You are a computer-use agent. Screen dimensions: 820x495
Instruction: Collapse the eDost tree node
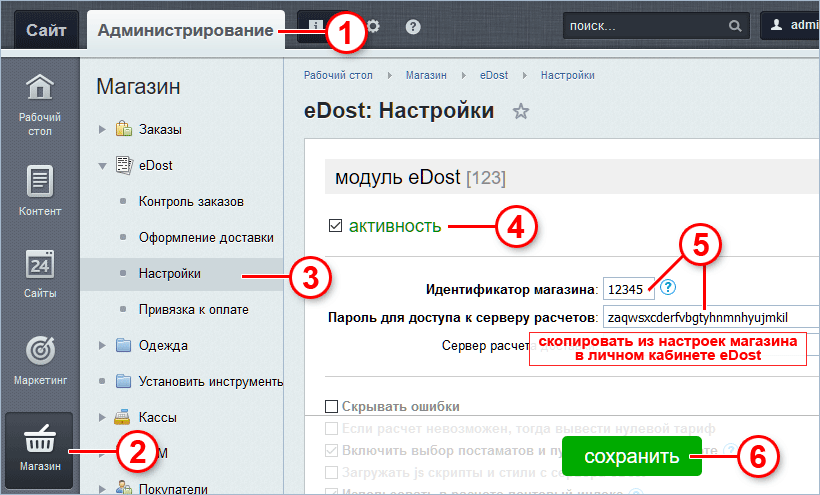[102, 166]
